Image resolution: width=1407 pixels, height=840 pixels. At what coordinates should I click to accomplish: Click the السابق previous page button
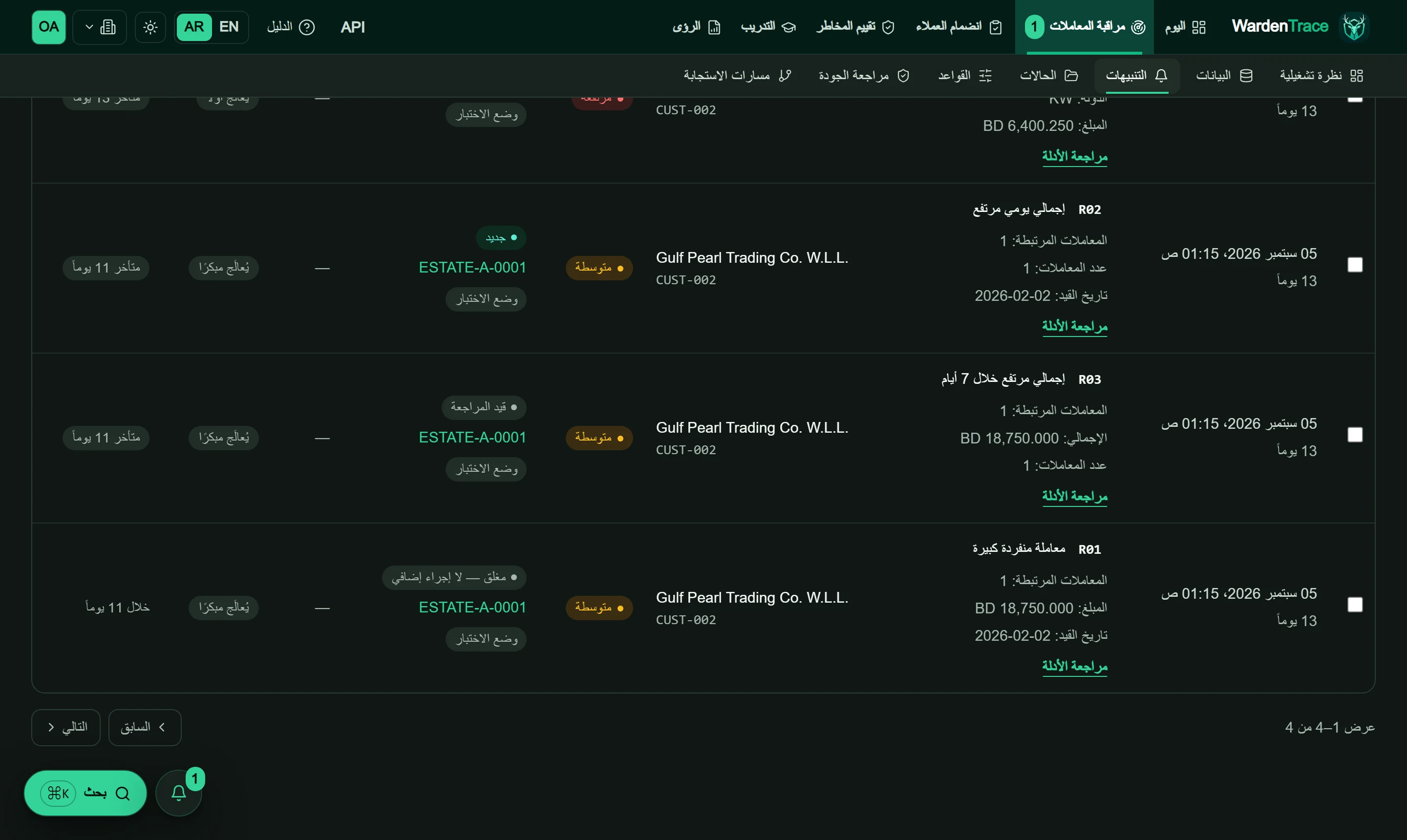point(145,727)
